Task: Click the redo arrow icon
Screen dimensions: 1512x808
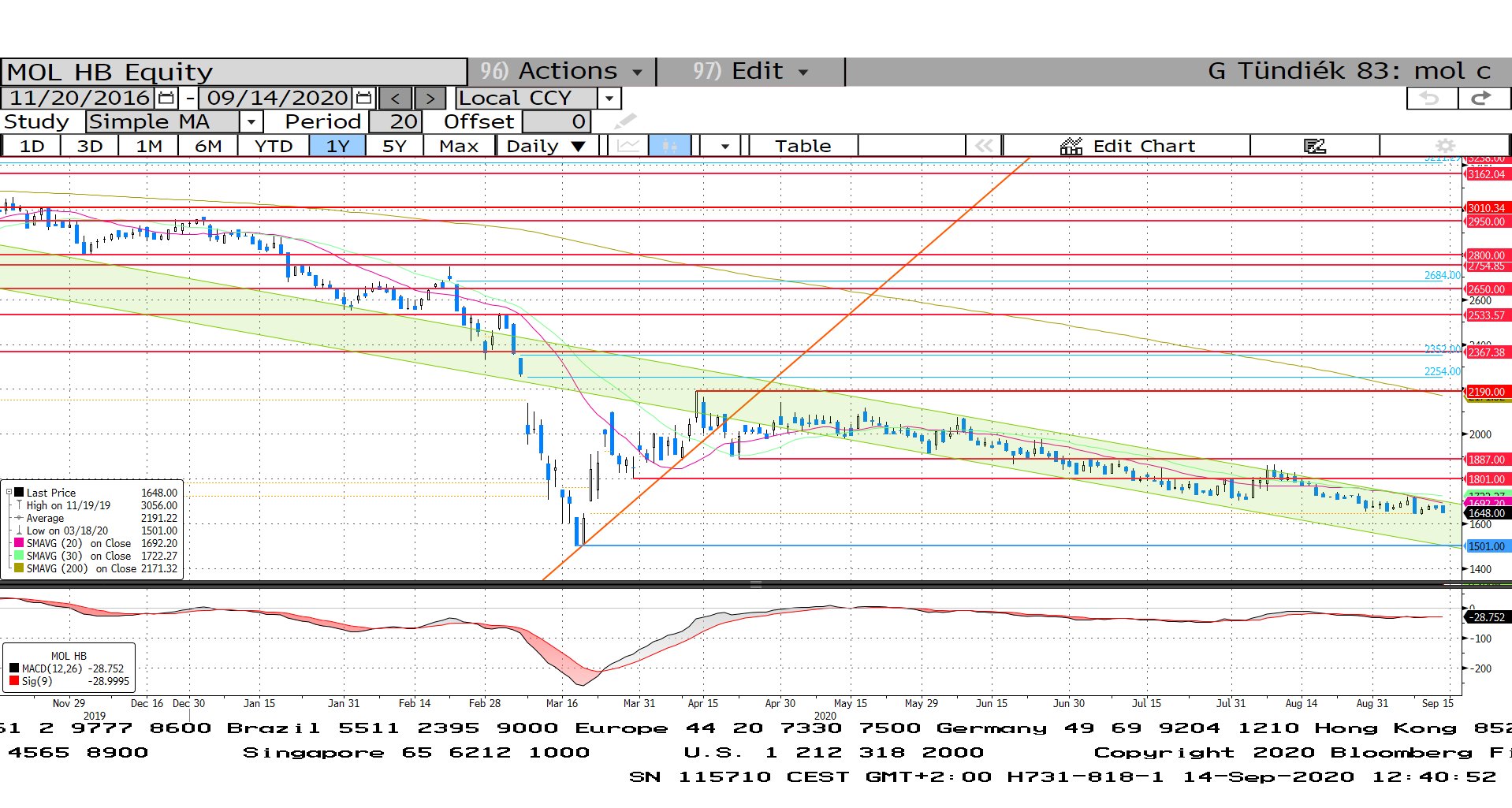Action: click(x=1482, y=98)
